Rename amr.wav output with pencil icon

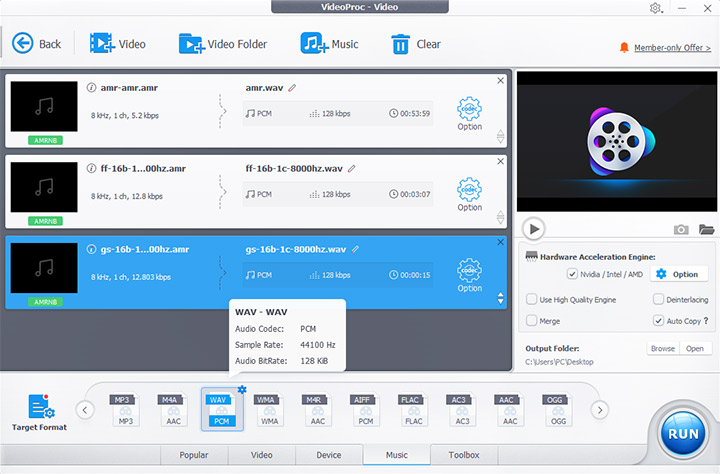[292, 87]
